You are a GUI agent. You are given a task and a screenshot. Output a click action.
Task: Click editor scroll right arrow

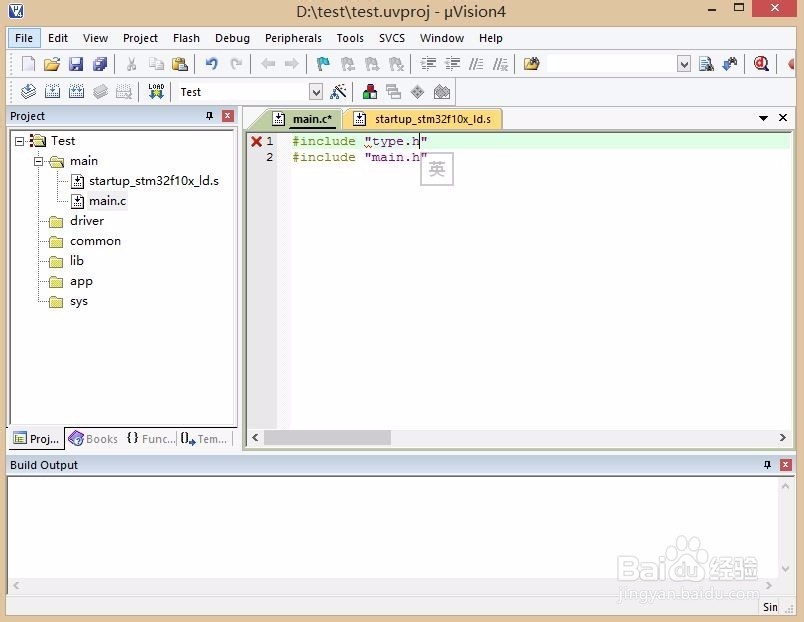coord(782,438)
